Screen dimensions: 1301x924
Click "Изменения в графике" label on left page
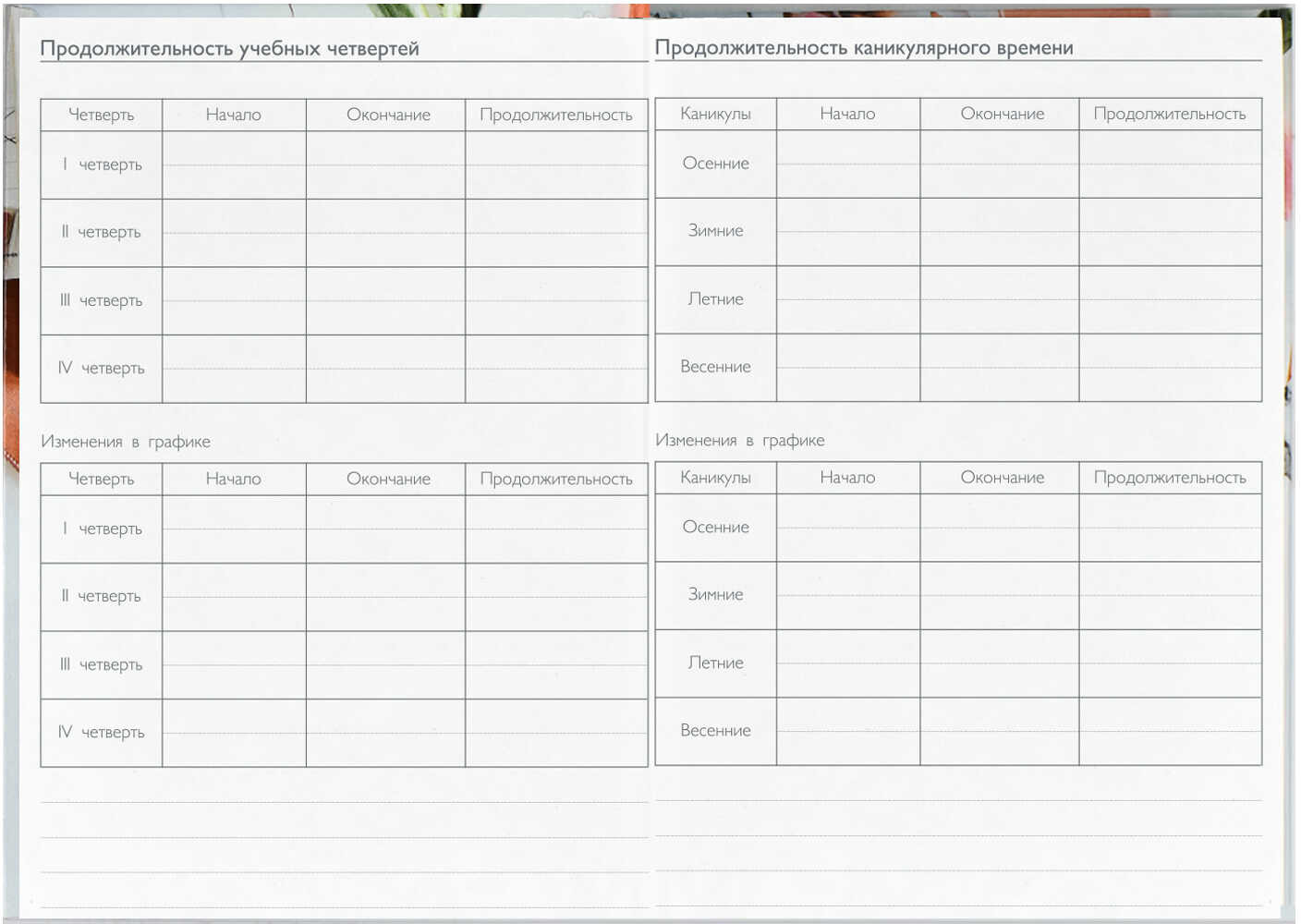[126, 442]
